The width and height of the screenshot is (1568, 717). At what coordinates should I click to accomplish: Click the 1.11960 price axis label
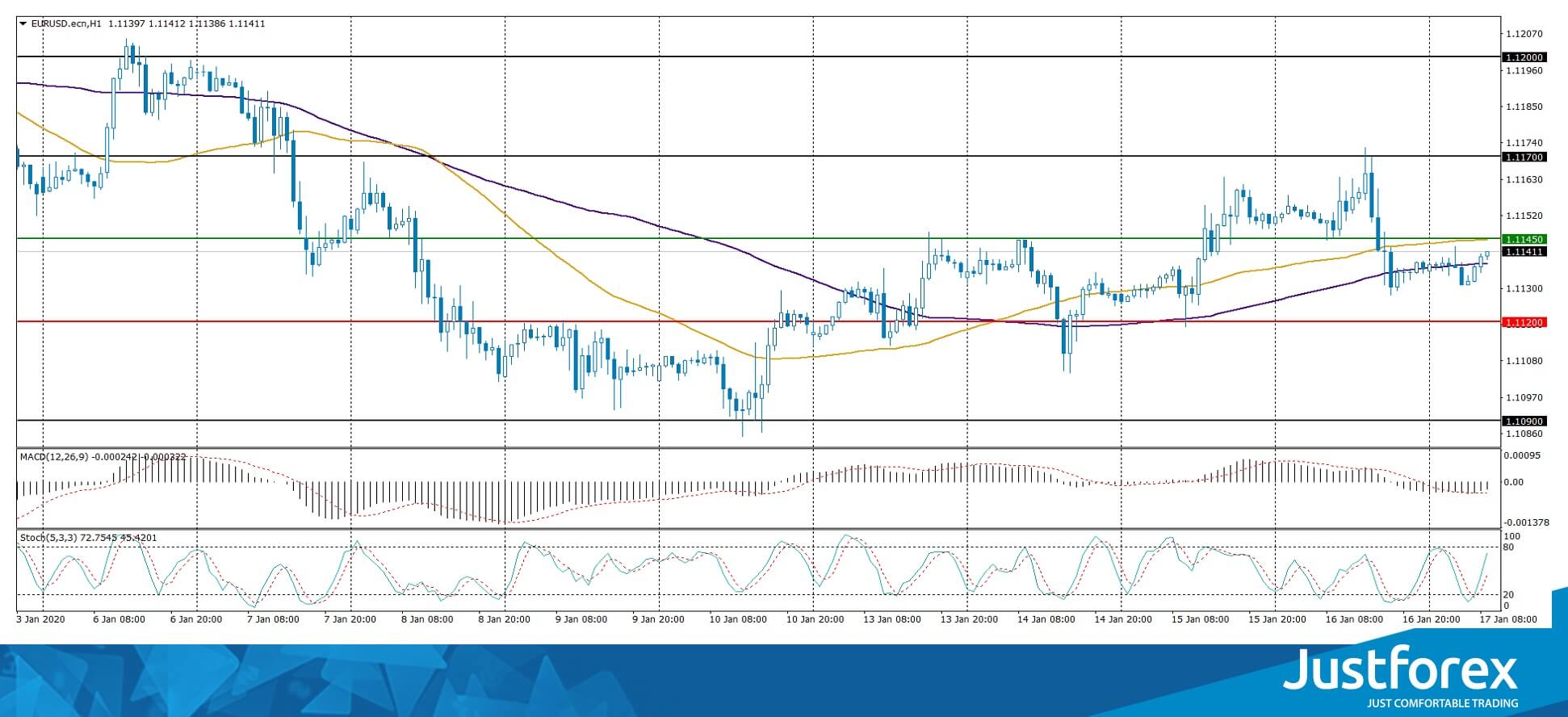1524,70
